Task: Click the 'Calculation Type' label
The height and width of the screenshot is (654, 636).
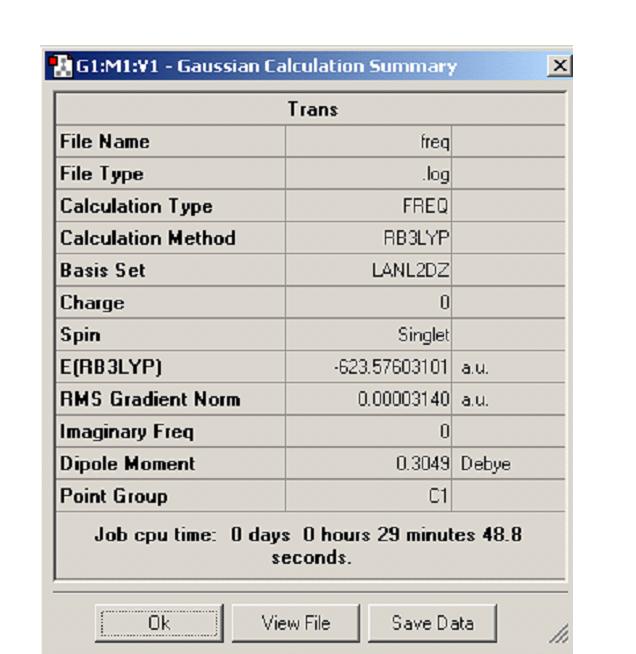Action: [x=136, y=206]
